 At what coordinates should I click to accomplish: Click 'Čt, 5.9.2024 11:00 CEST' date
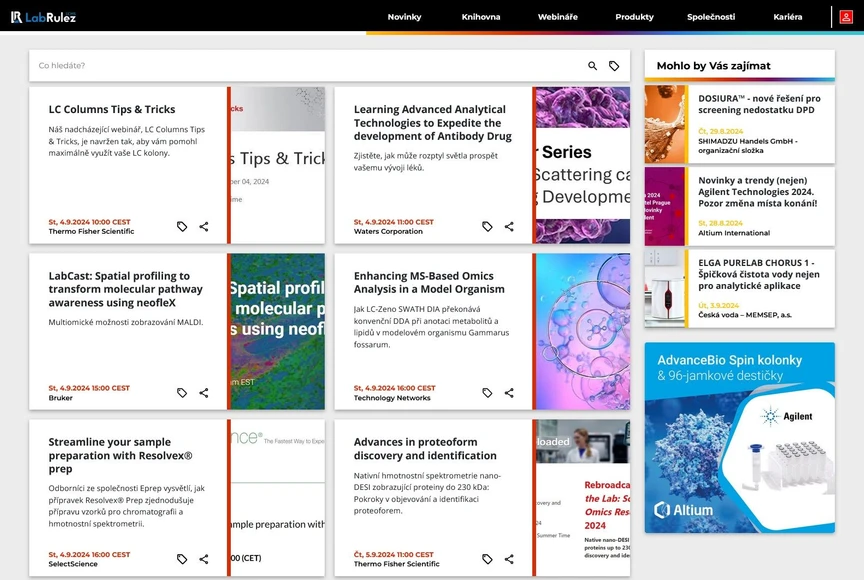(393, 555)
